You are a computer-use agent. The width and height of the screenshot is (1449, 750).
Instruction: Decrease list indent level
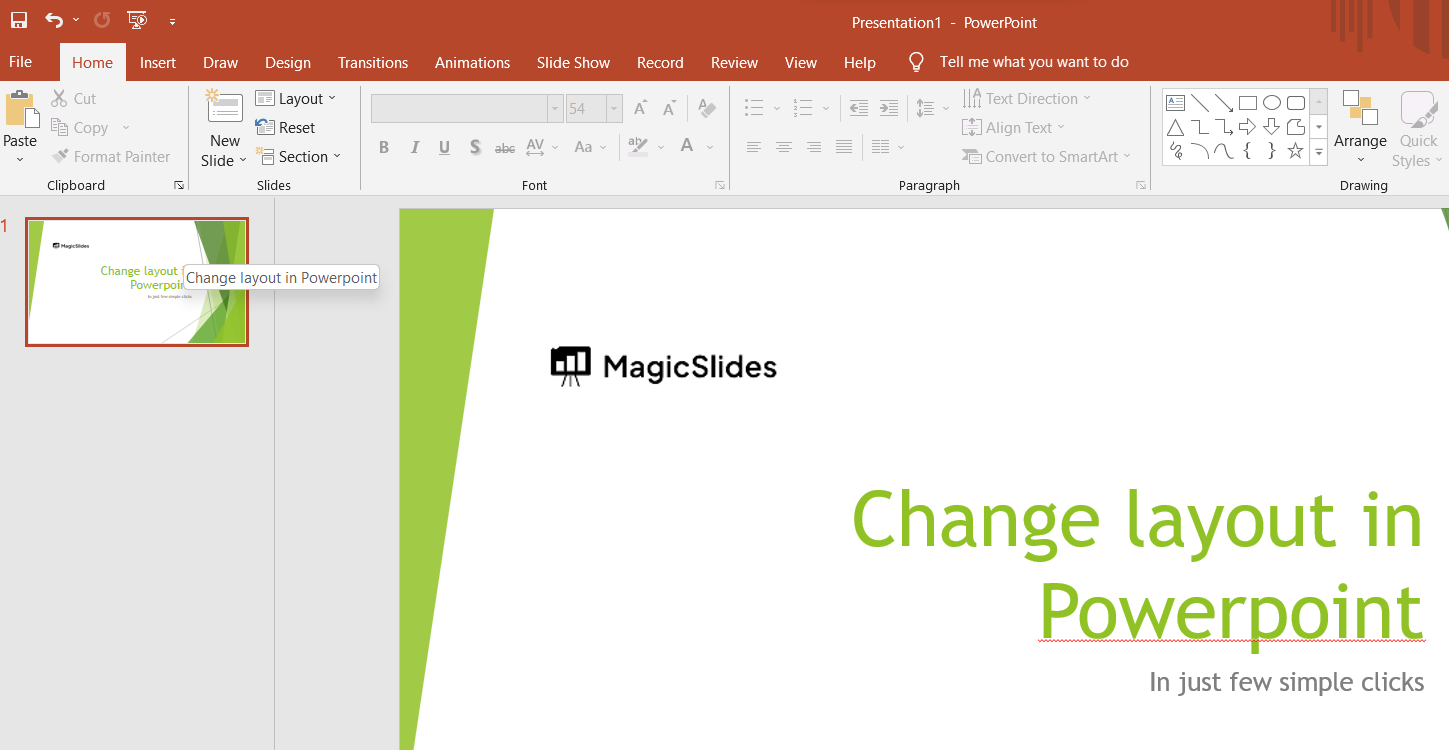point(858,108)
